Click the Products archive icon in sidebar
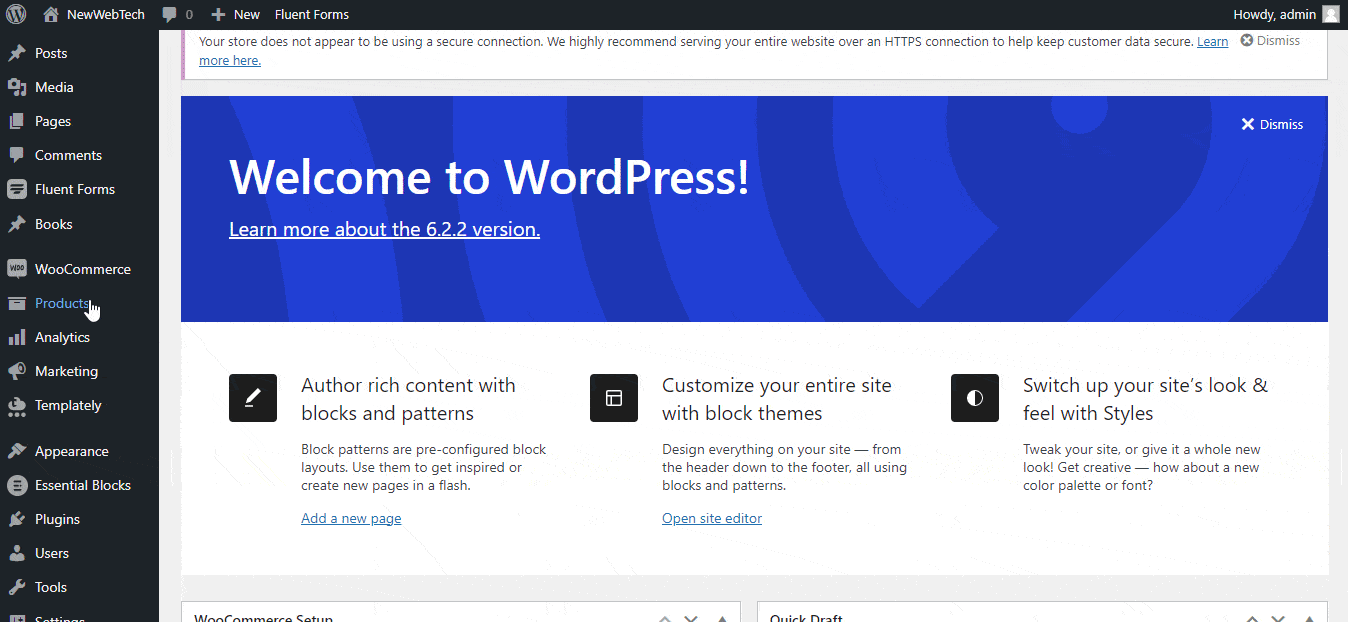 (x=17, y=303)
